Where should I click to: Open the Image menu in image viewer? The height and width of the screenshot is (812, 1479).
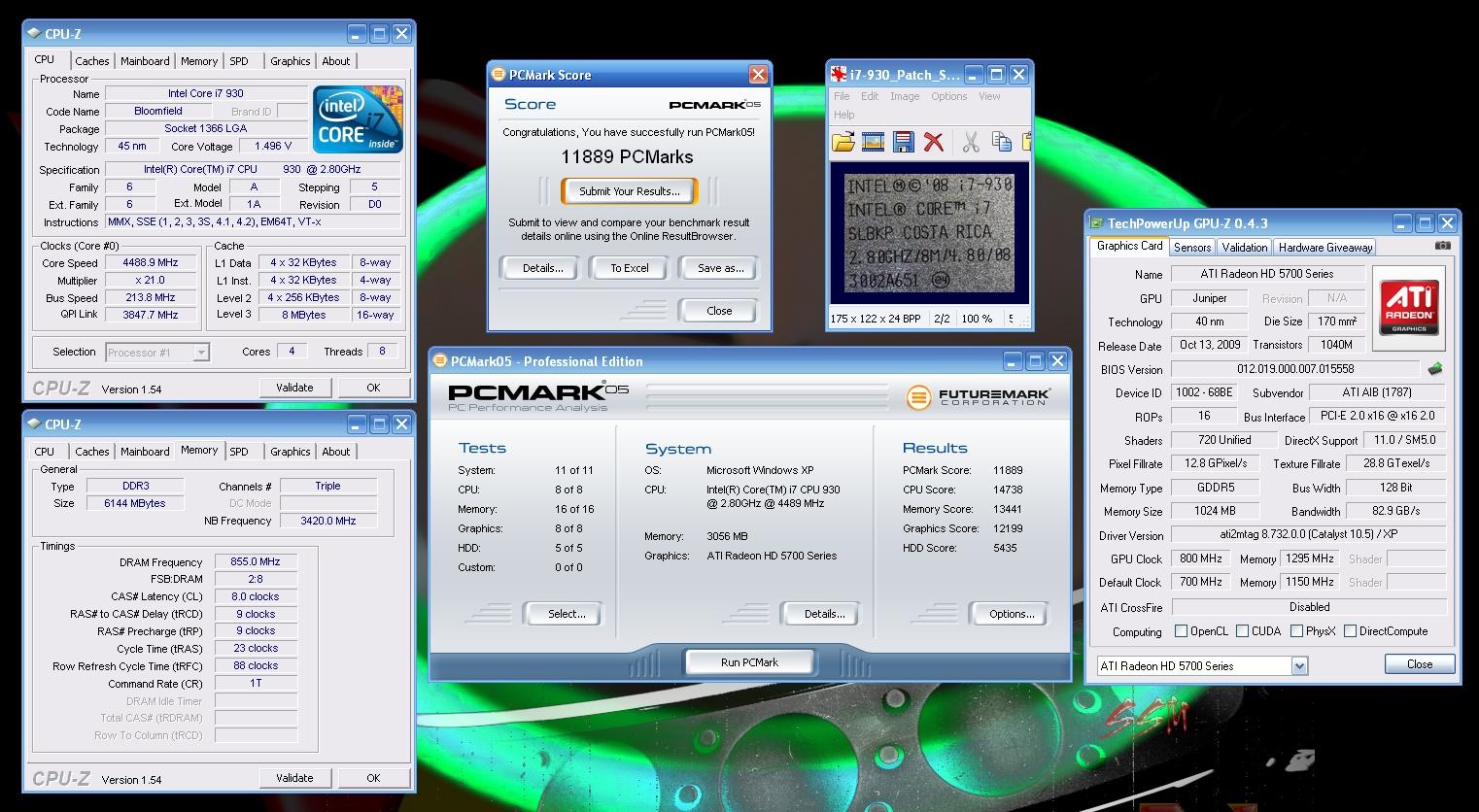click(x=905, y=96)
